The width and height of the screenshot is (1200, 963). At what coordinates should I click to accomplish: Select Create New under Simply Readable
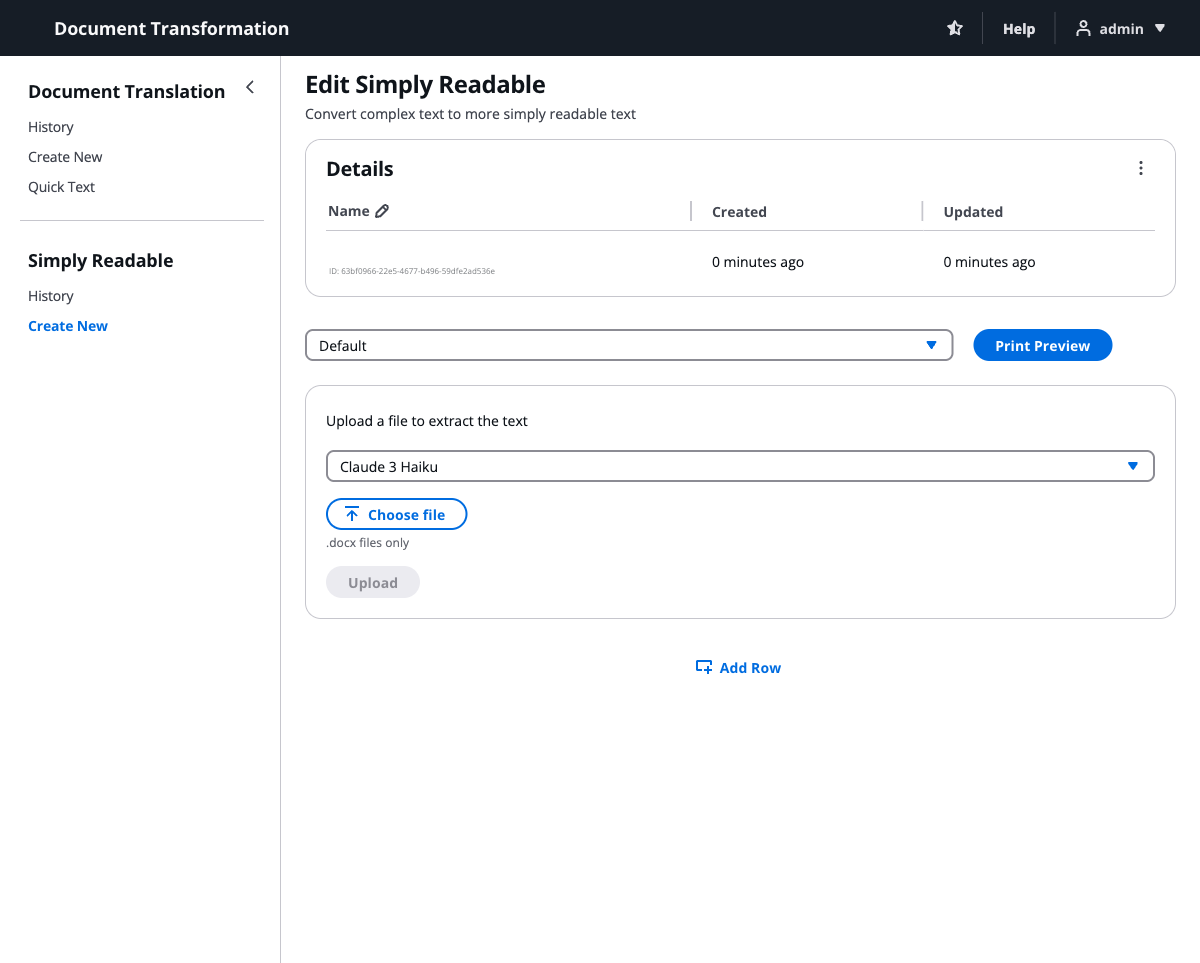pyautogui.click(x=68, y=326)
